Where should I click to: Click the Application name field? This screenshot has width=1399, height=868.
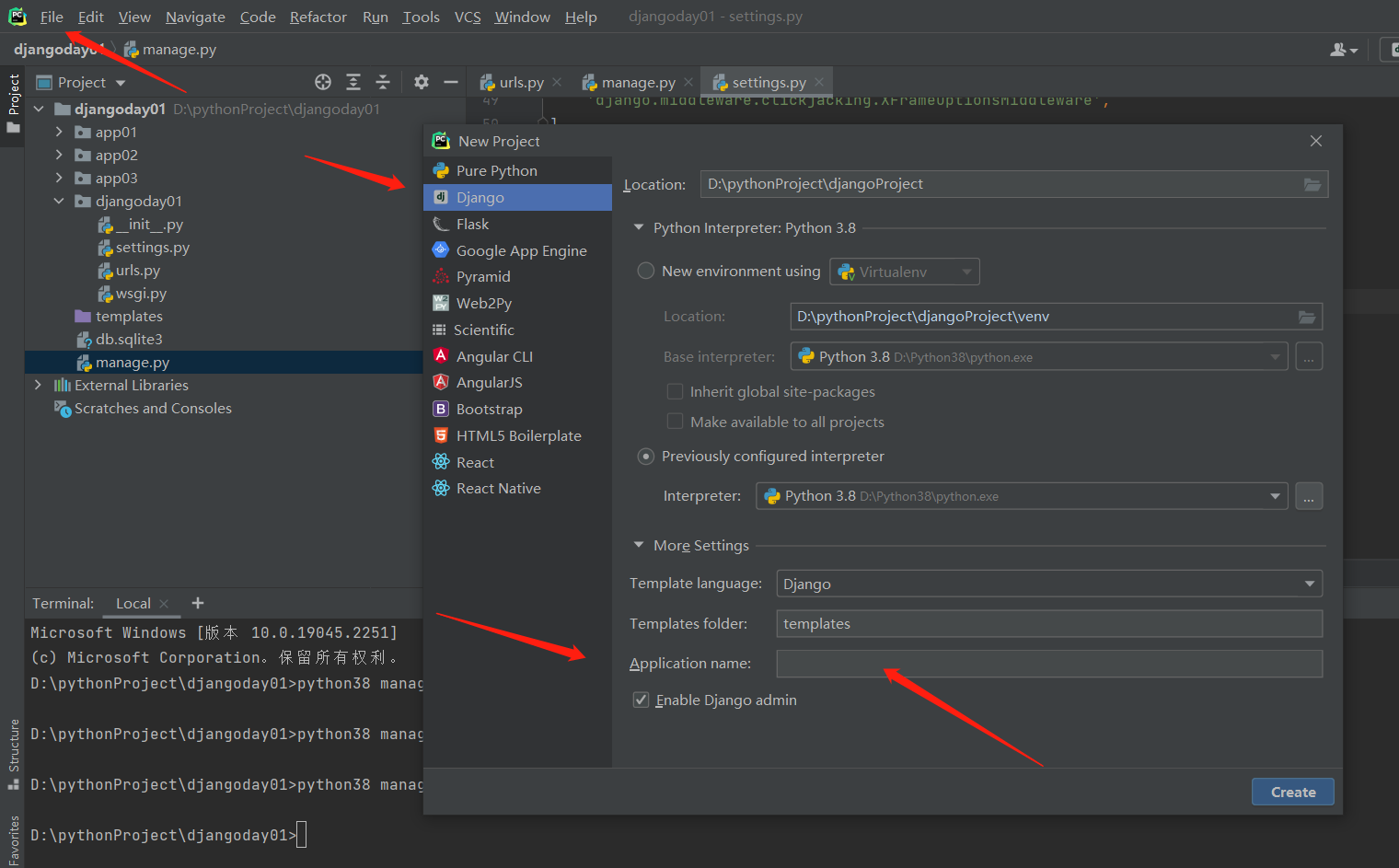click(1049, 664)
